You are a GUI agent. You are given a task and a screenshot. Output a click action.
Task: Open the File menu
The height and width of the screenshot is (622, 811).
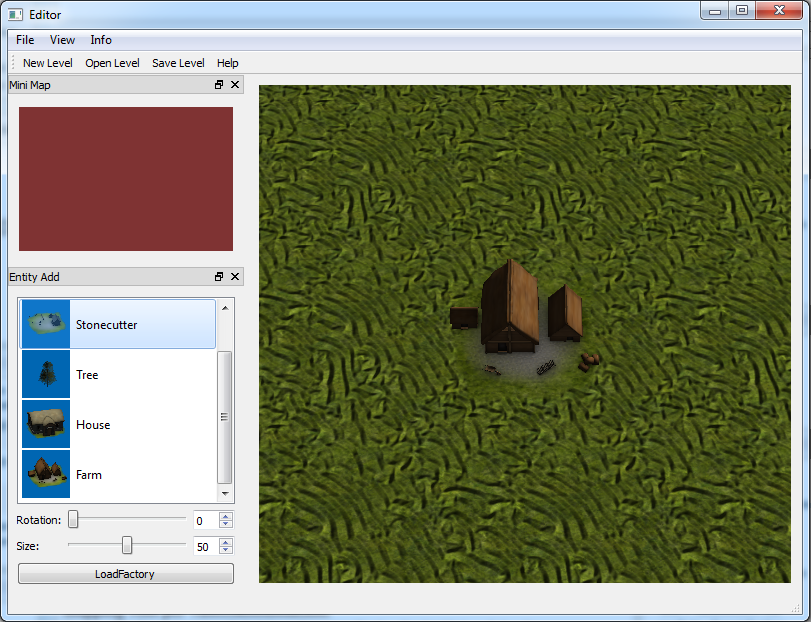point(25,40)
